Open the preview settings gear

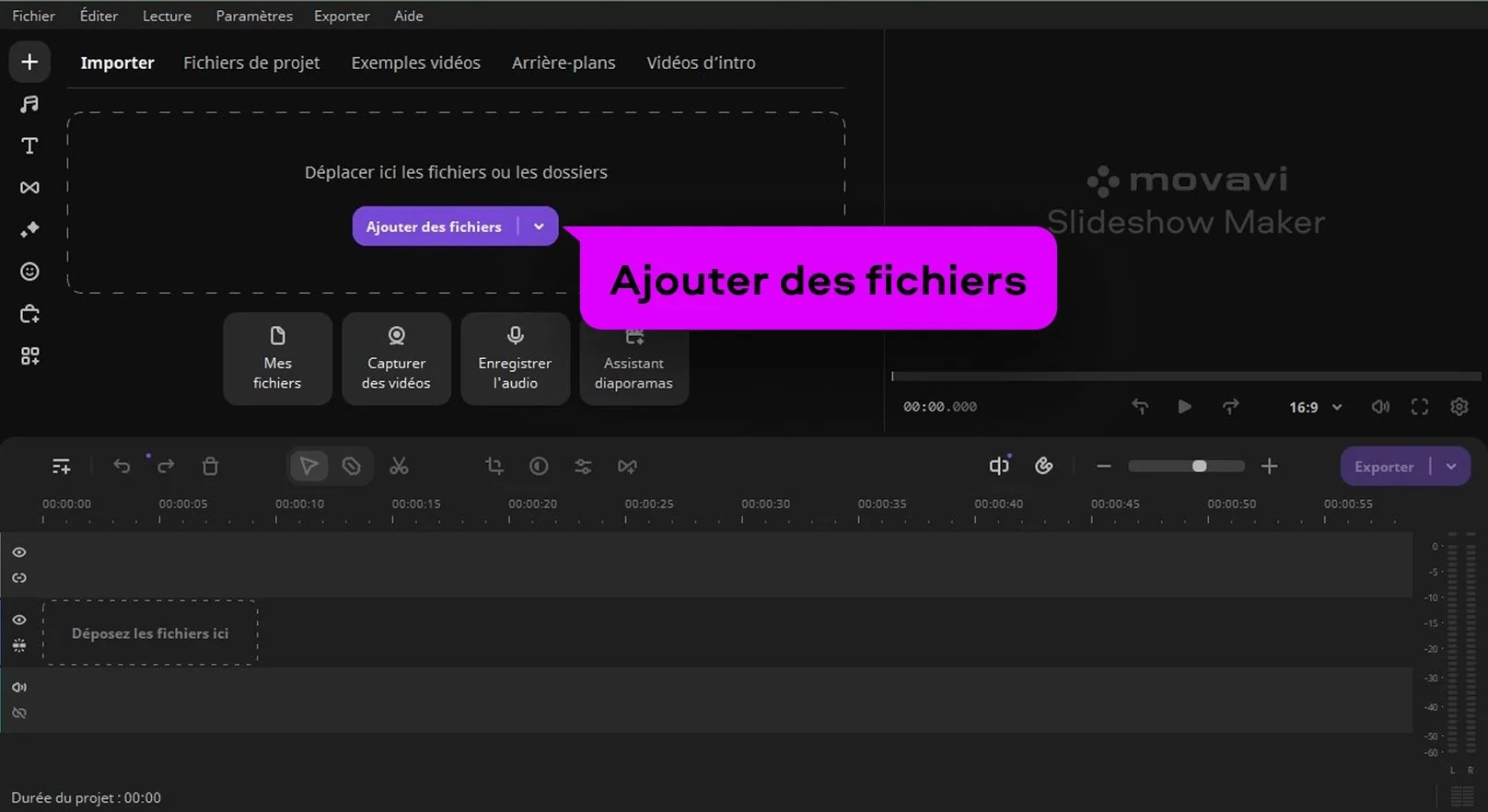click(x=1459, y=407)
